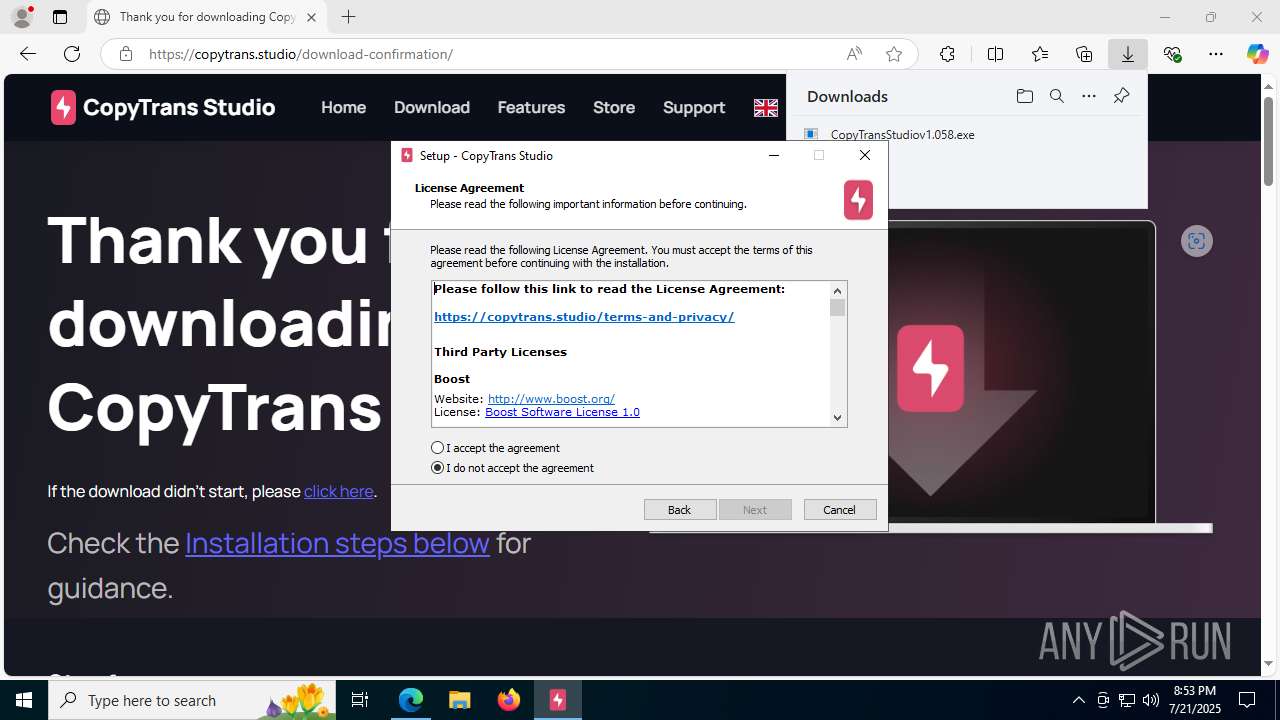Viewport: 1280px width, 720px height.
Task: Click the visual search icon on image
Action: tap(1196, 241)
